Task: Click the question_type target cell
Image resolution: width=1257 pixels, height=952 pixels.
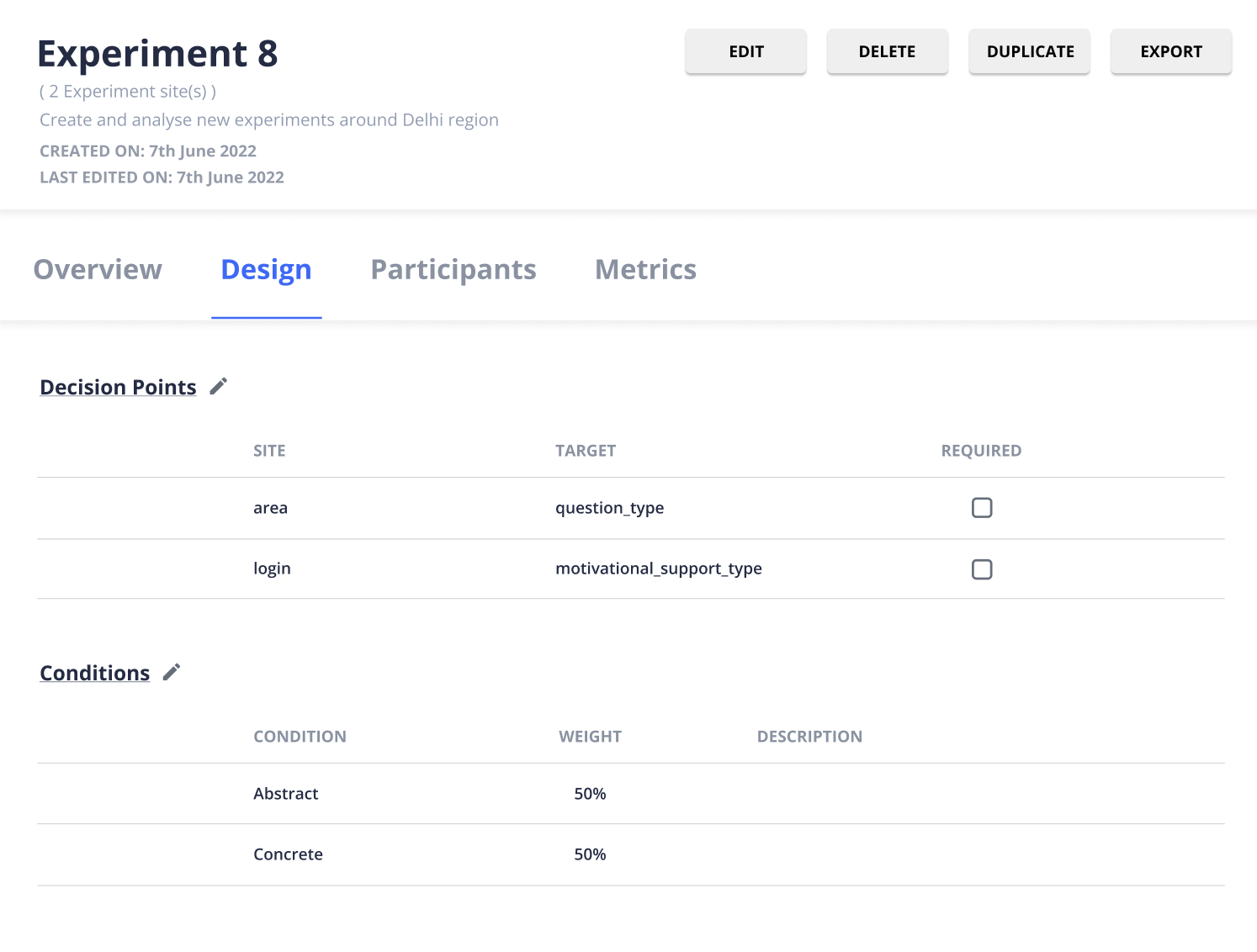Action: [x=609, y=508]
